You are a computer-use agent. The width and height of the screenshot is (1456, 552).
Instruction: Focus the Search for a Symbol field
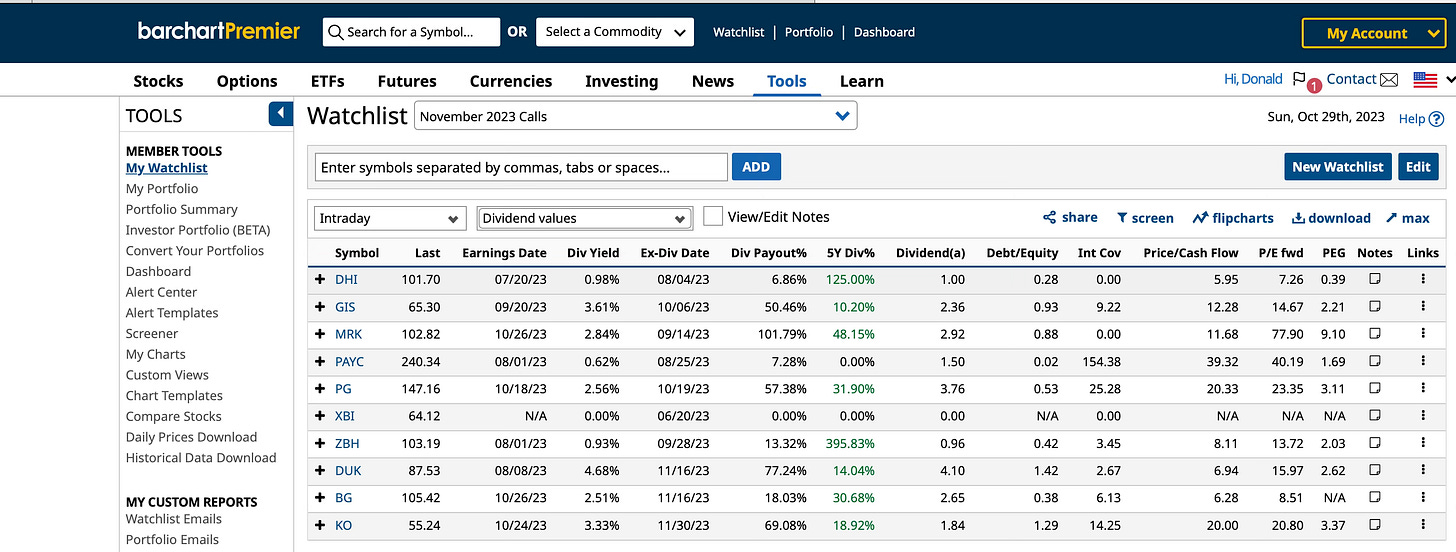coord(411,32)
